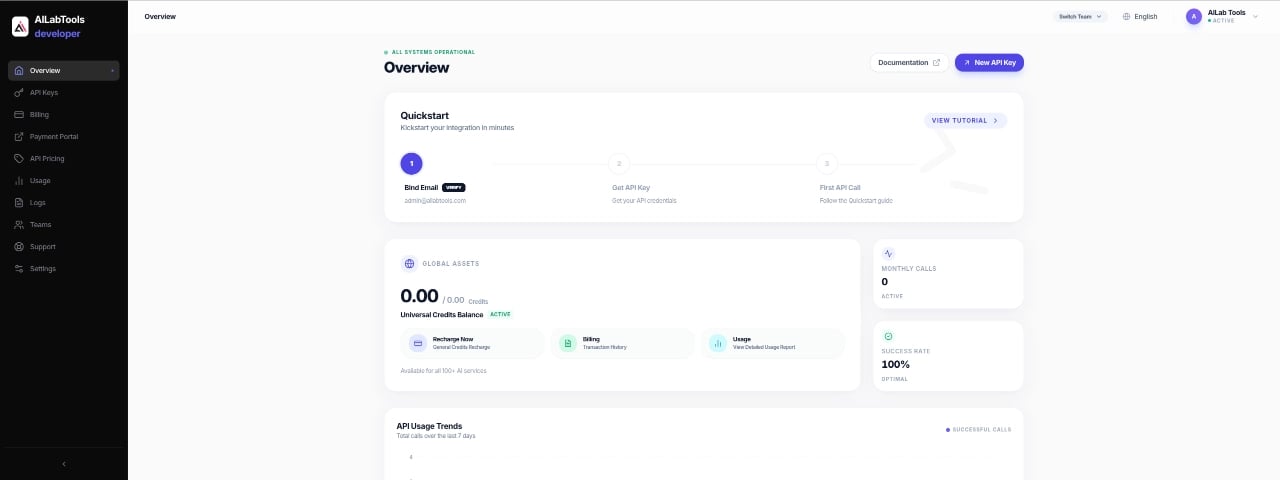Go to API Keys in sidebar
1280x480 pixels.
click(x=64, y=92)
